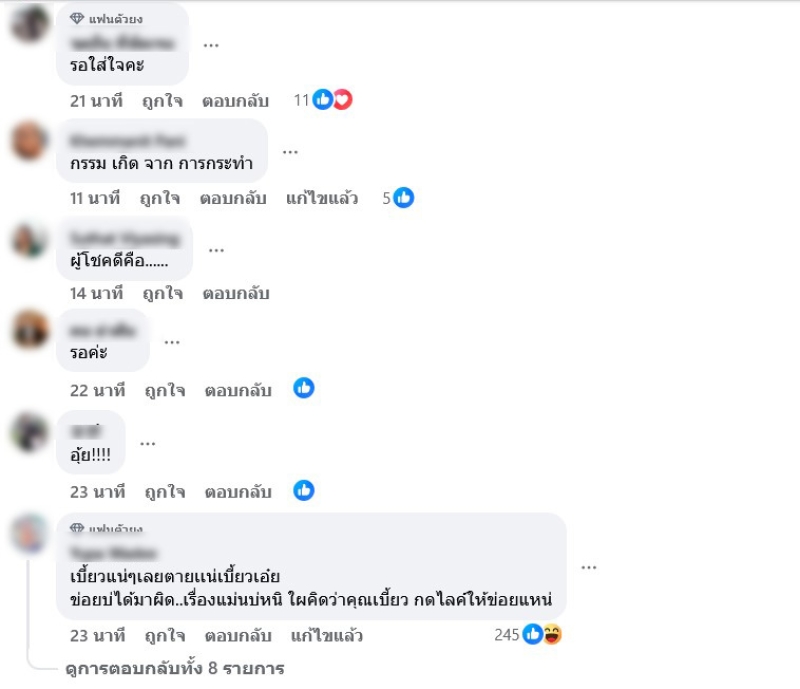Open the '23 นาที' timestamp of the long comment
The image size is (800, 689).
point(97,636)
